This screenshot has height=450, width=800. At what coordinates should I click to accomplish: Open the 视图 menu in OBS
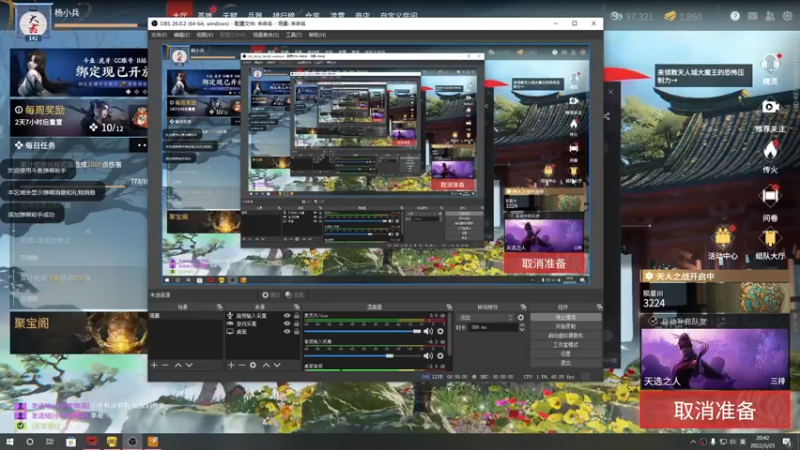click(205, 35)
